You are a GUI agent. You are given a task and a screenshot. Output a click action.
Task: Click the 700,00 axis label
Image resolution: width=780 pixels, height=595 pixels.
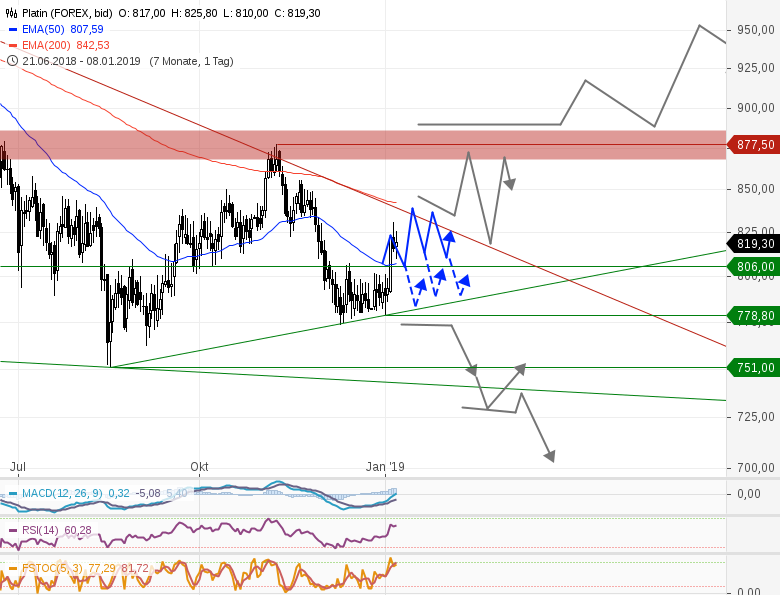(756, 468)
